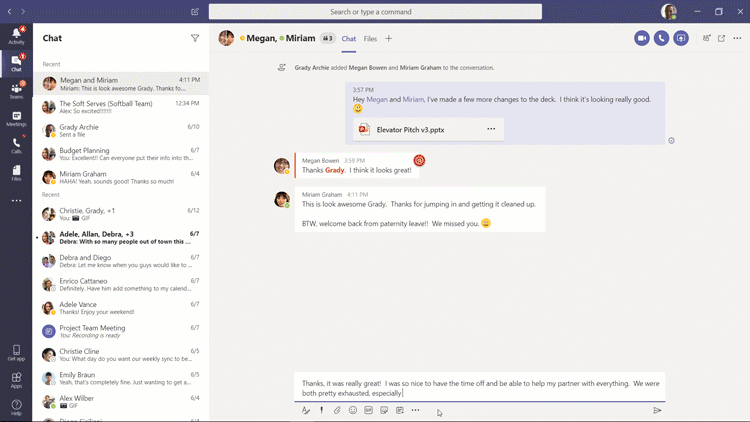Open more options for Elevator Pitch v3.pptx
Viewport: 750px width, 422px height.
[x=491, y=129]
